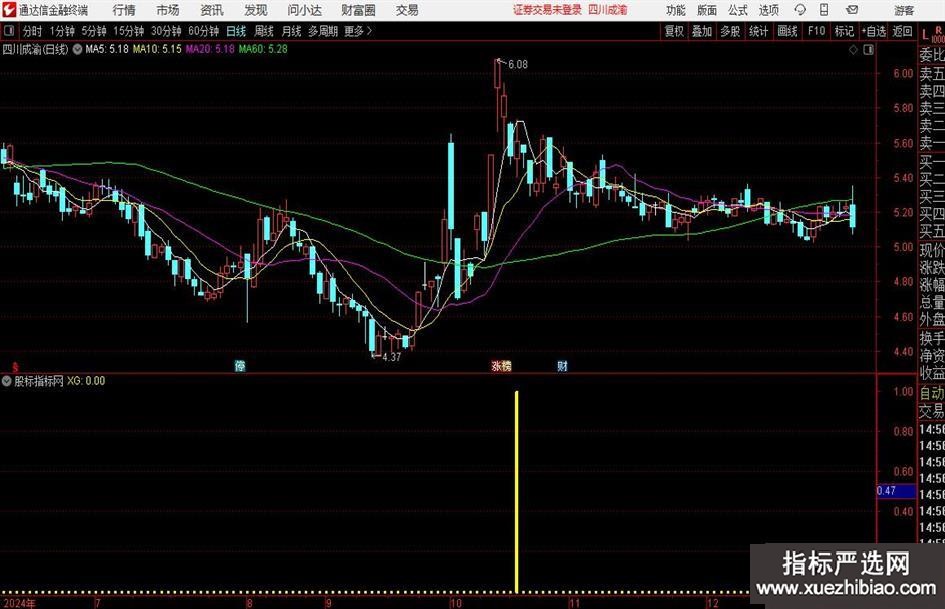Click the 证券交易未登录 login link

[547, 10]
